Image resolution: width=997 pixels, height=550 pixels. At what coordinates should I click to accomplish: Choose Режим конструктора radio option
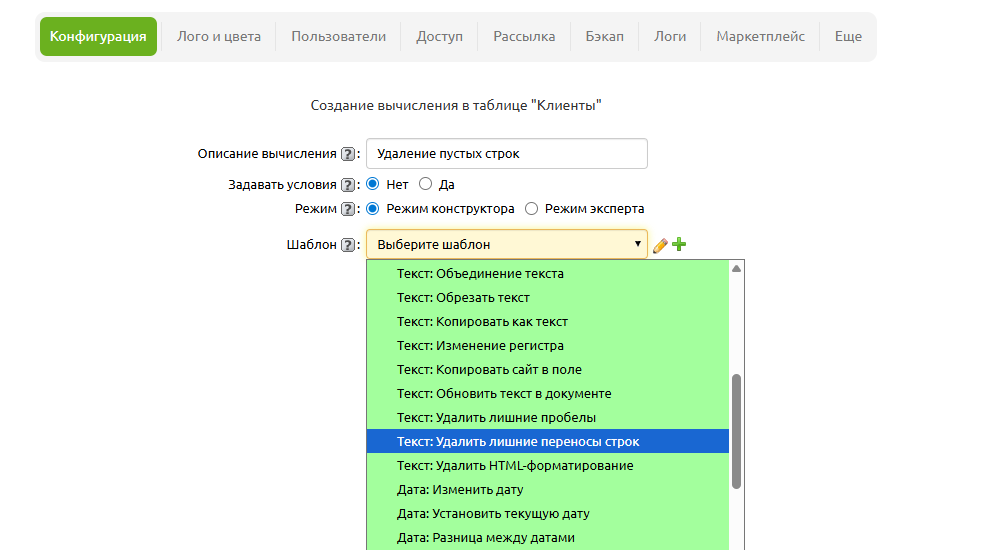pos(373,209)
